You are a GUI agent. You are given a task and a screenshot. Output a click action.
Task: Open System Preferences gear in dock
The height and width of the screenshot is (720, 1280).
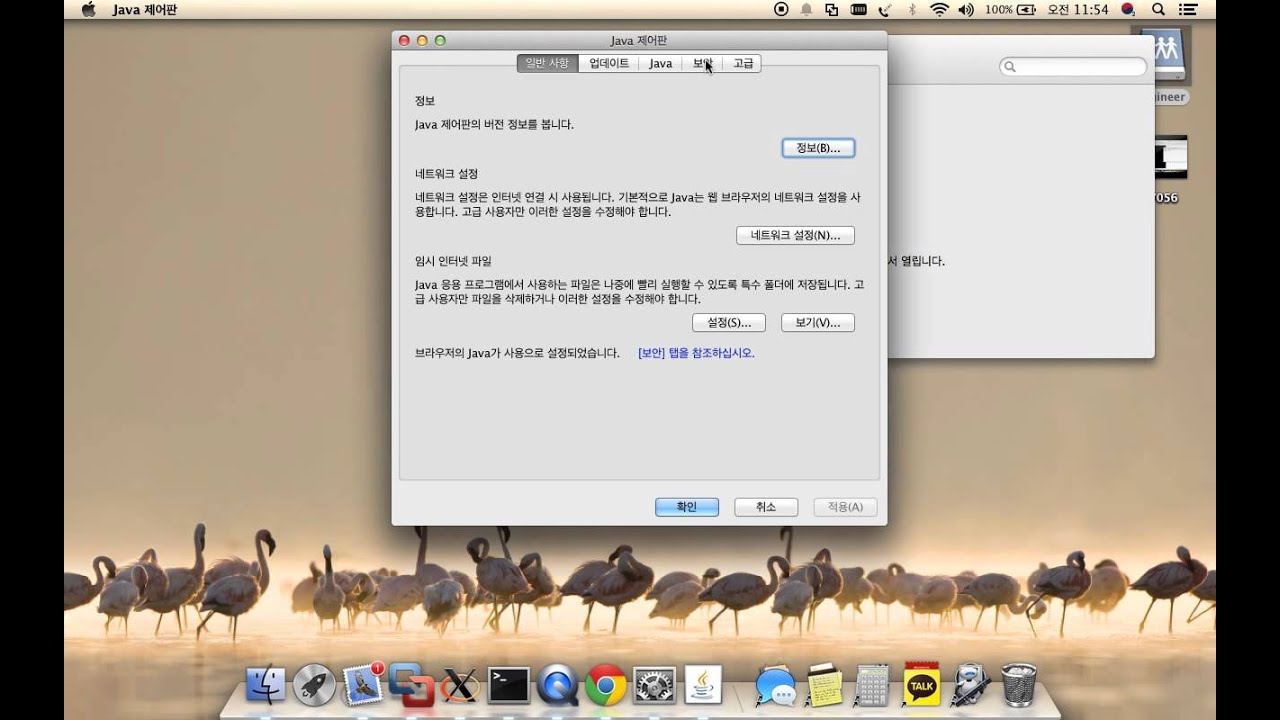click(655, 685)
